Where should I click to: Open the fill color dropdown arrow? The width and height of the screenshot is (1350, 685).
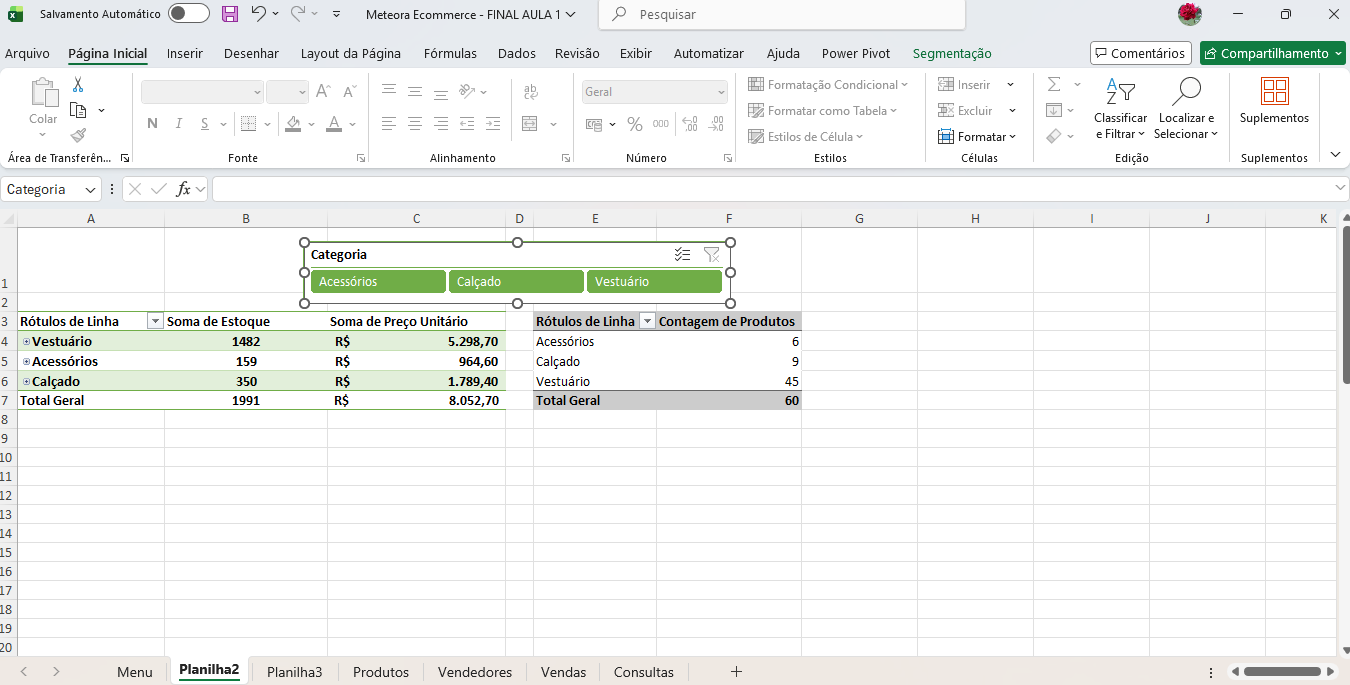311,124
